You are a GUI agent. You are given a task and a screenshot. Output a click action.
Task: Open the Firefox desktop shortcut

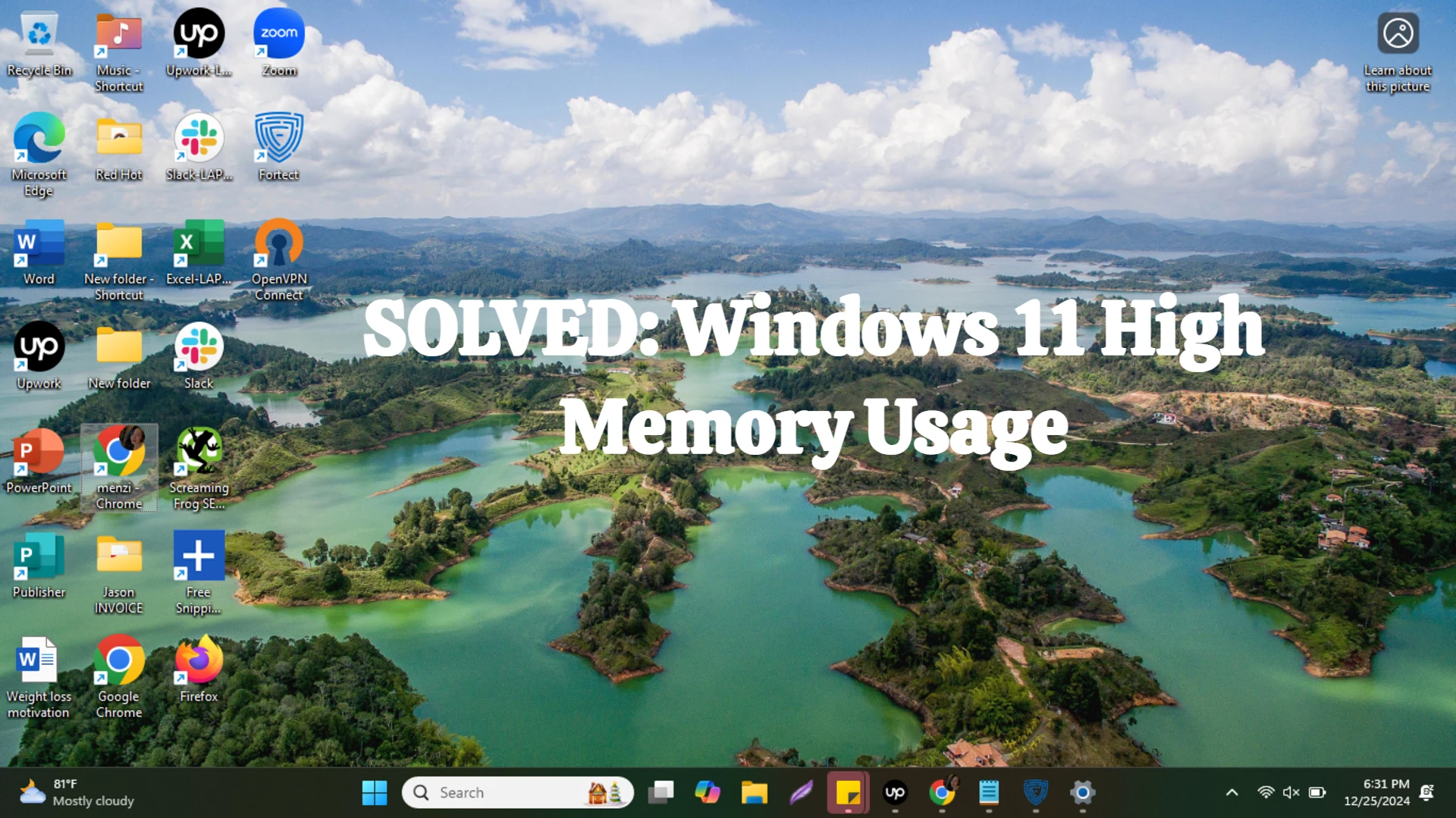pos(199,661)
